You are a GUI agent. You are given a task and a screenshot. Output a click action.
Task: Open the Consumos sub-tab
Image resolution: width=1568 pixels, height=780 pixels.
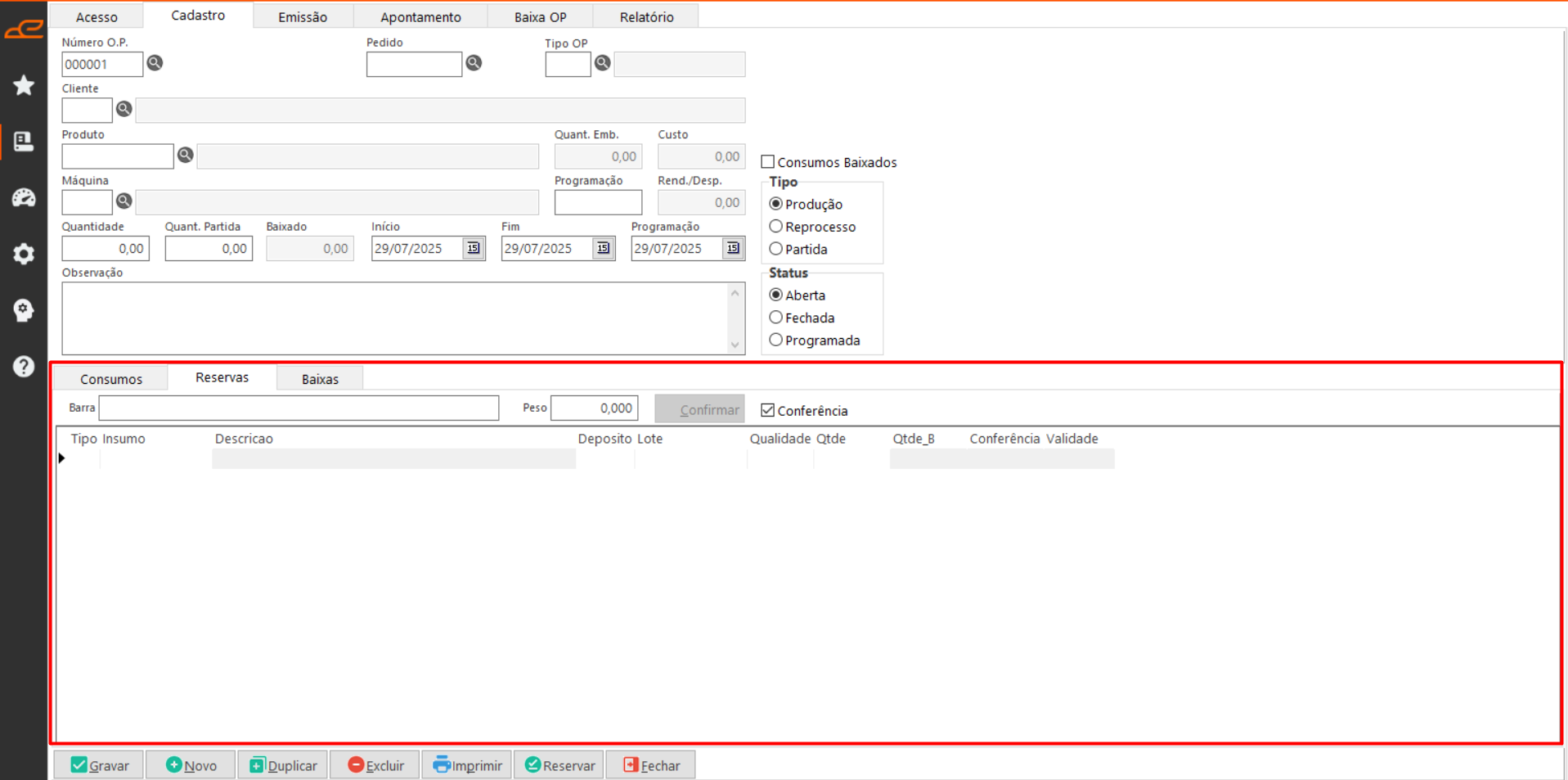point(111,379)
